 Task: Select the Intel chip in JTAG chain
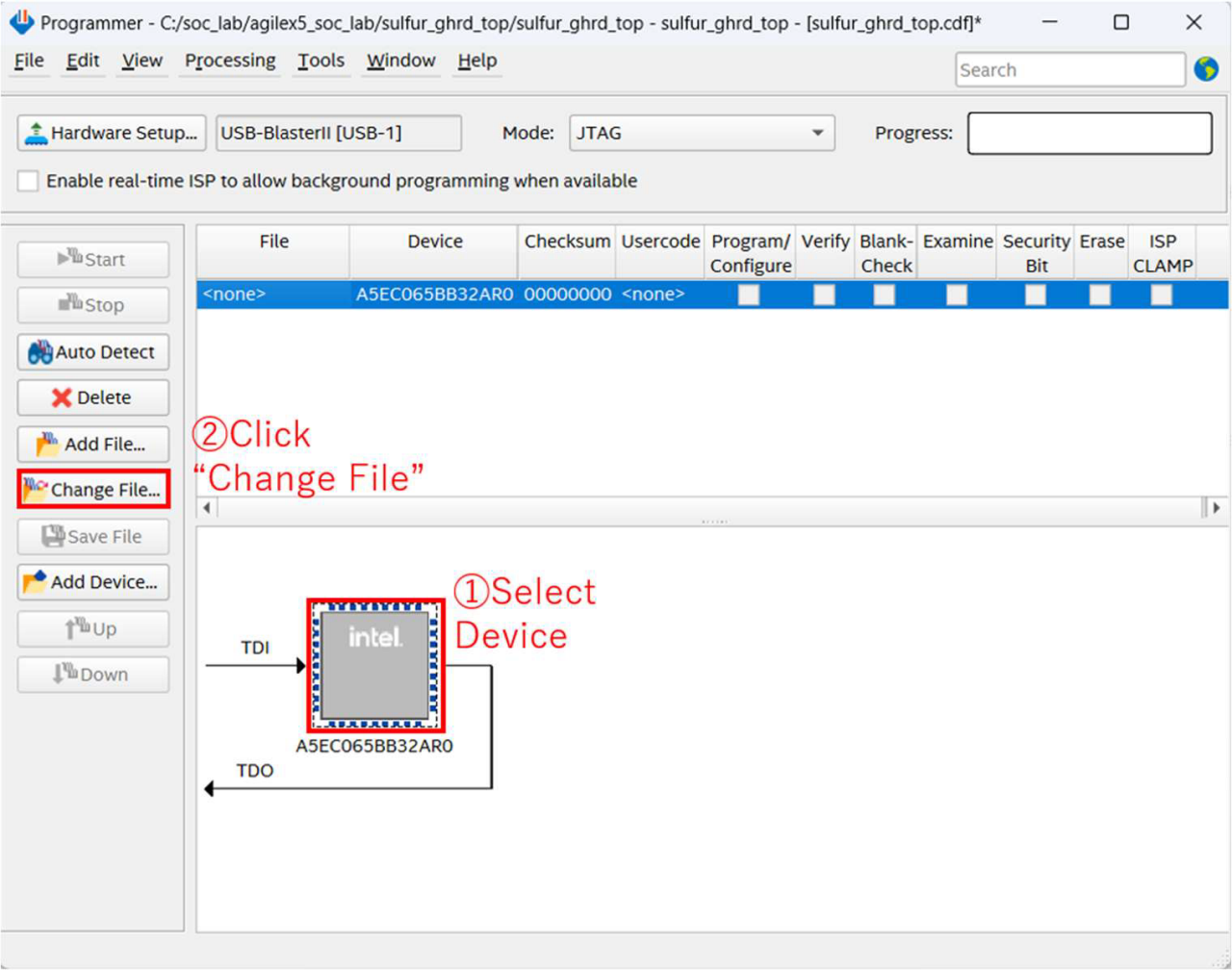(375, 666)
